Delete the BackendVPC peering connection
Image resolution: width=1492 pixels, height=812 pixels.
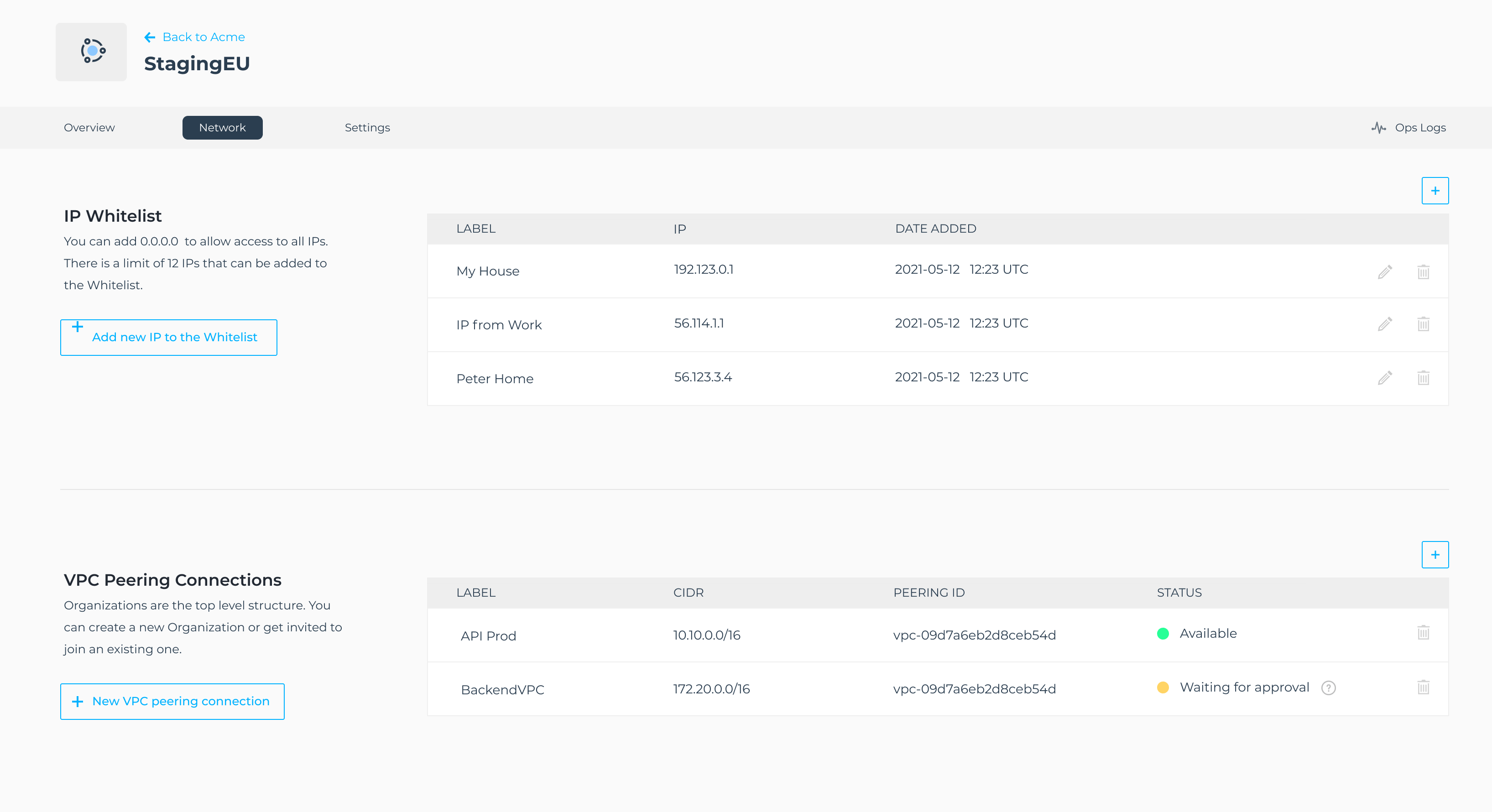coord(1423,687)
